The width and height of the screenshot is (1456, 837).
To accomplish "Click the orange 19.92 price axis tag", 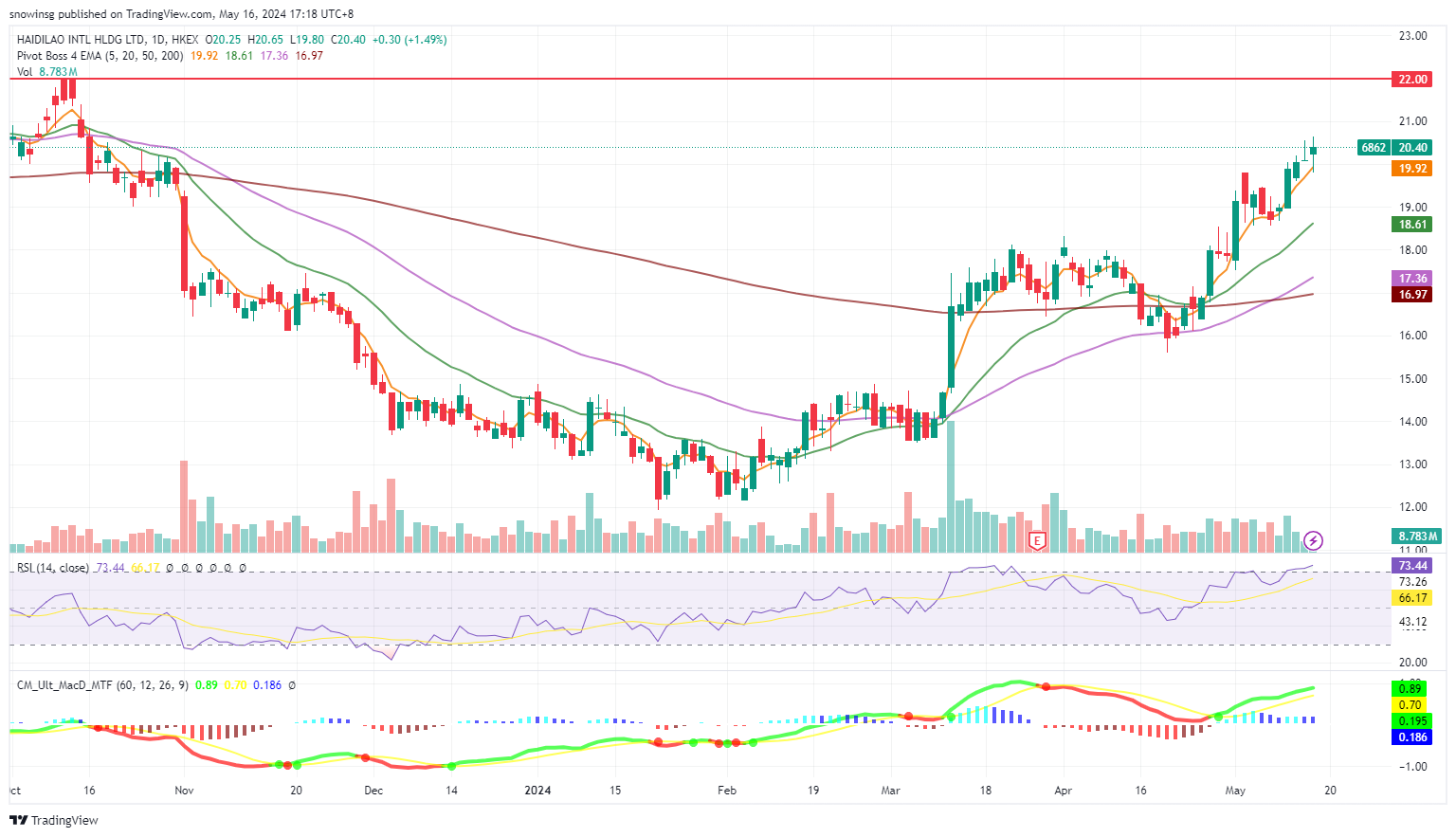I will pyautogui.click(x=1412, y=168).
